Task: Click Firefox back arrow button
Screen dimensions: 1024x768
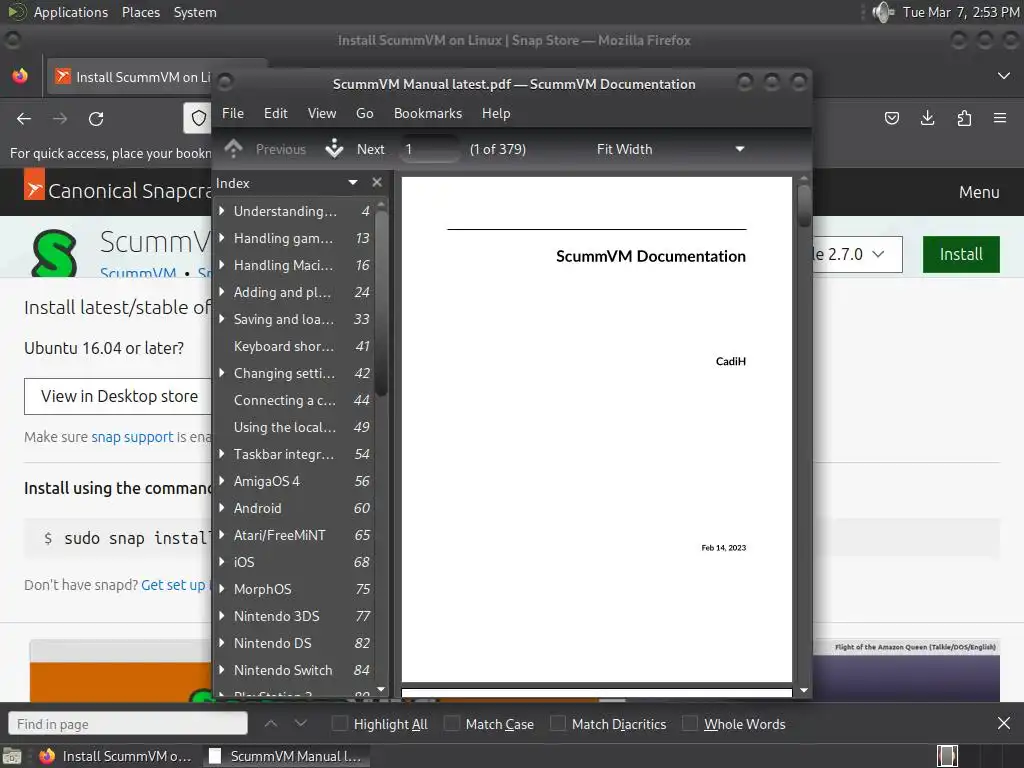Action: coord(24,119)
